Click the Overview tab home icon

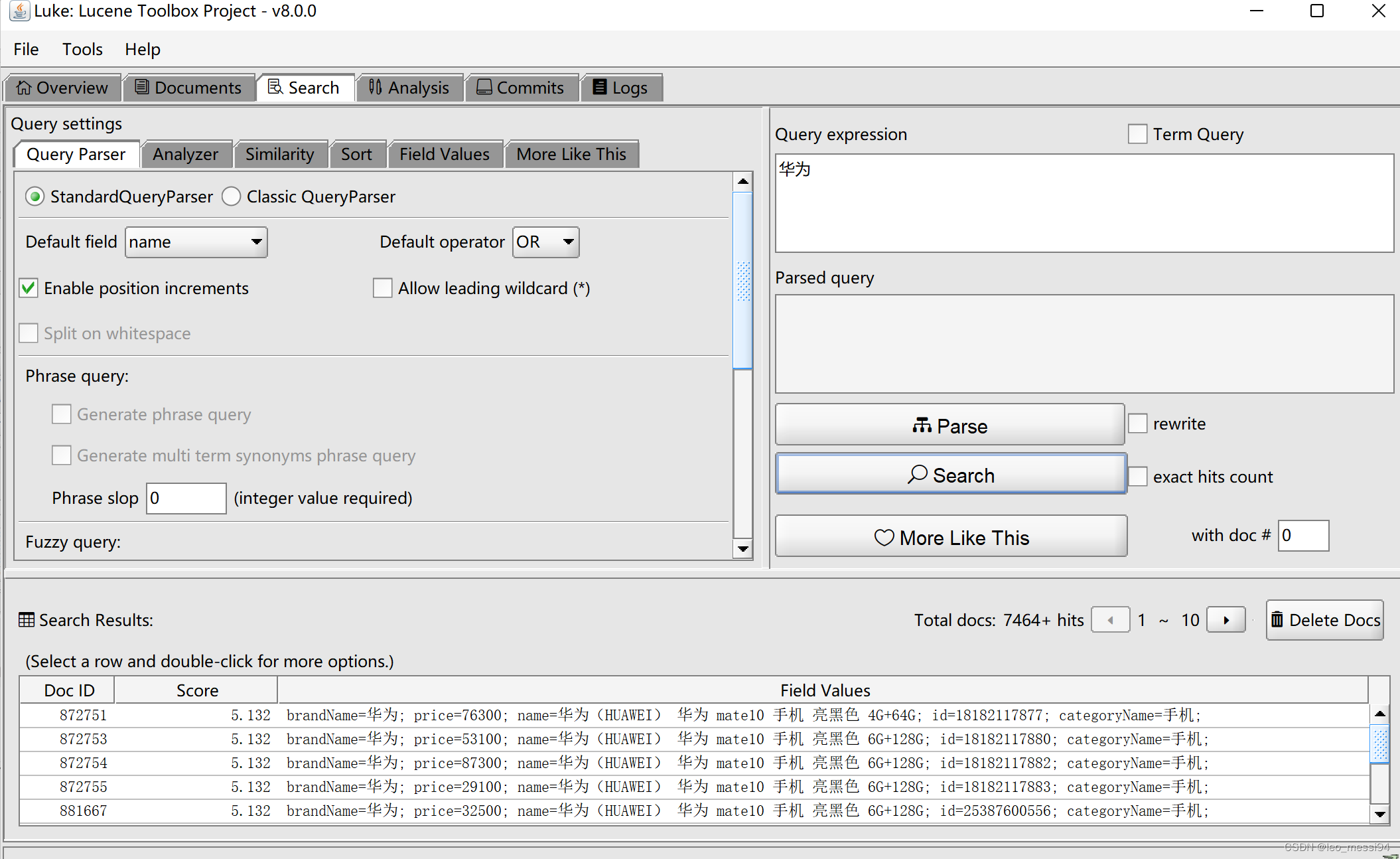point(24,88)
